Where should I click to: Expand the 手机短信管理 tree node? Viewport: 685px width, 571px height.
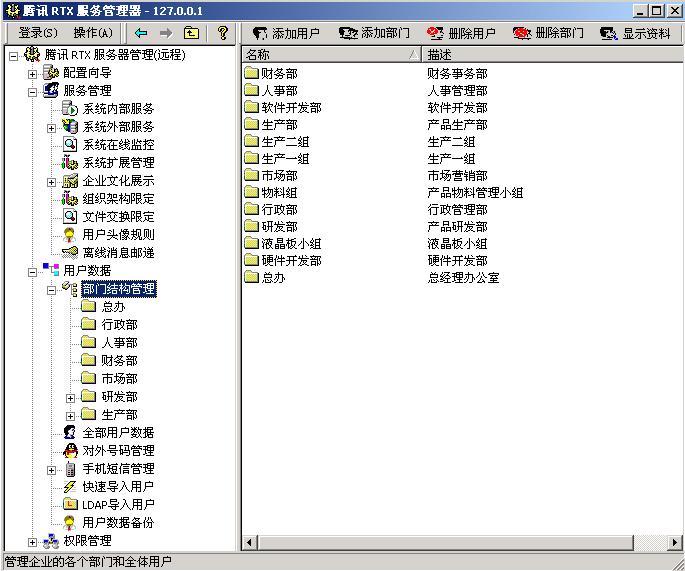pyautogui.click(x=52, y=470)
